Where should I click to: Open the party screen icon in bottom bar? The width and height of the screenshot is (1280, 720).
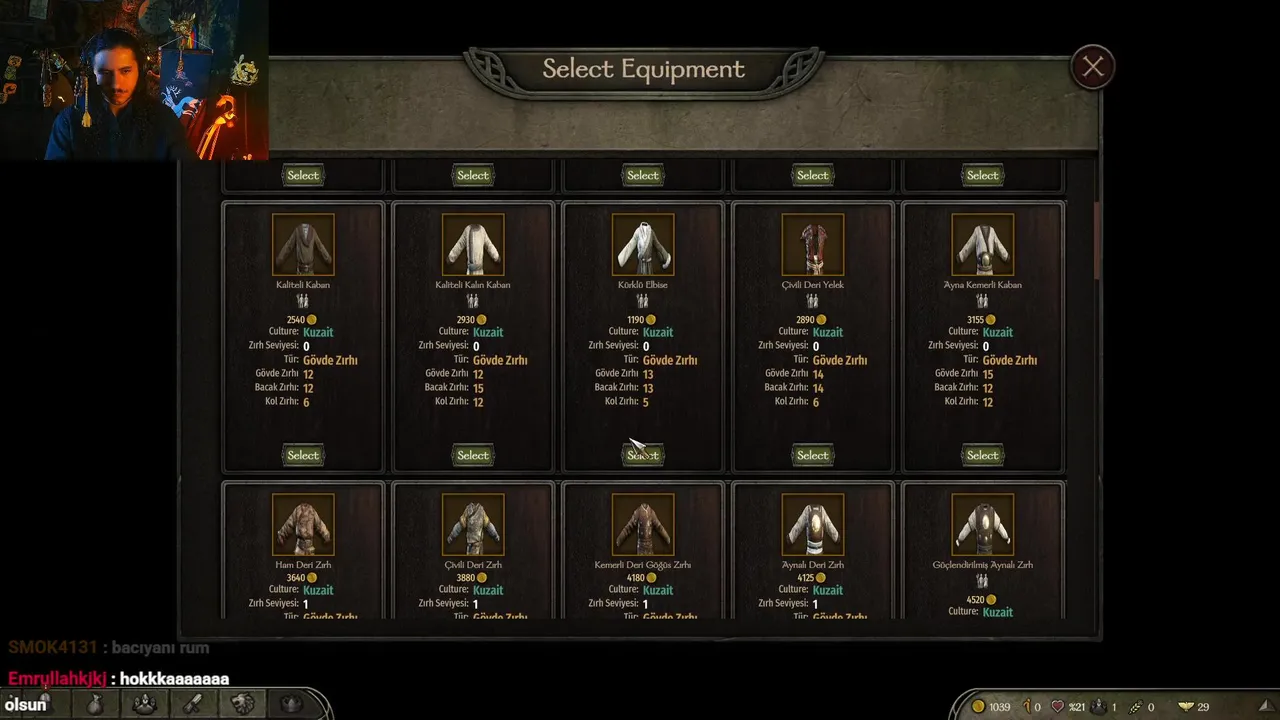[144, 705]
